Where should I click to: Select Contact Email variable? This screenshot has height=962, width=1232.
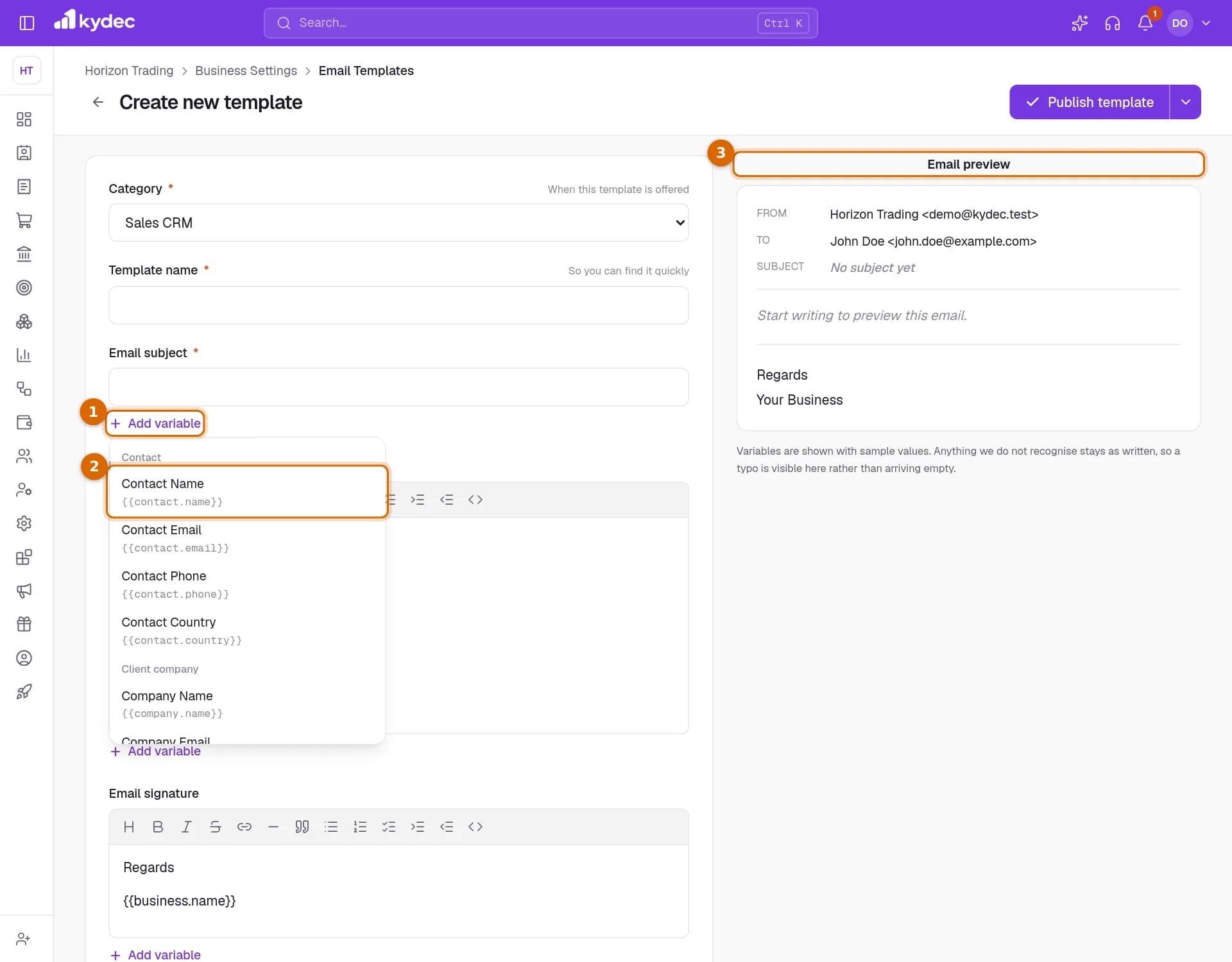click(x=247, y=538)
